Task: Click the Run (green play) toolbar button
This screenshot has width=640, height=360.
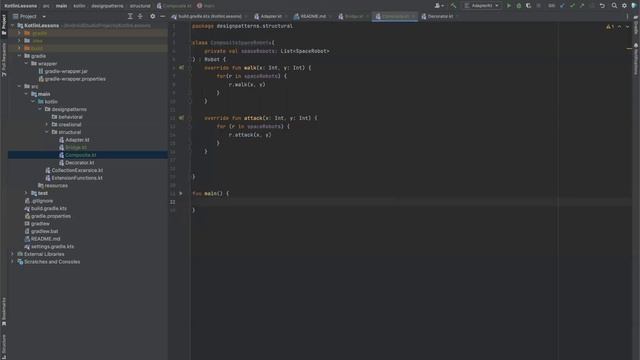Action: [509, 6]
